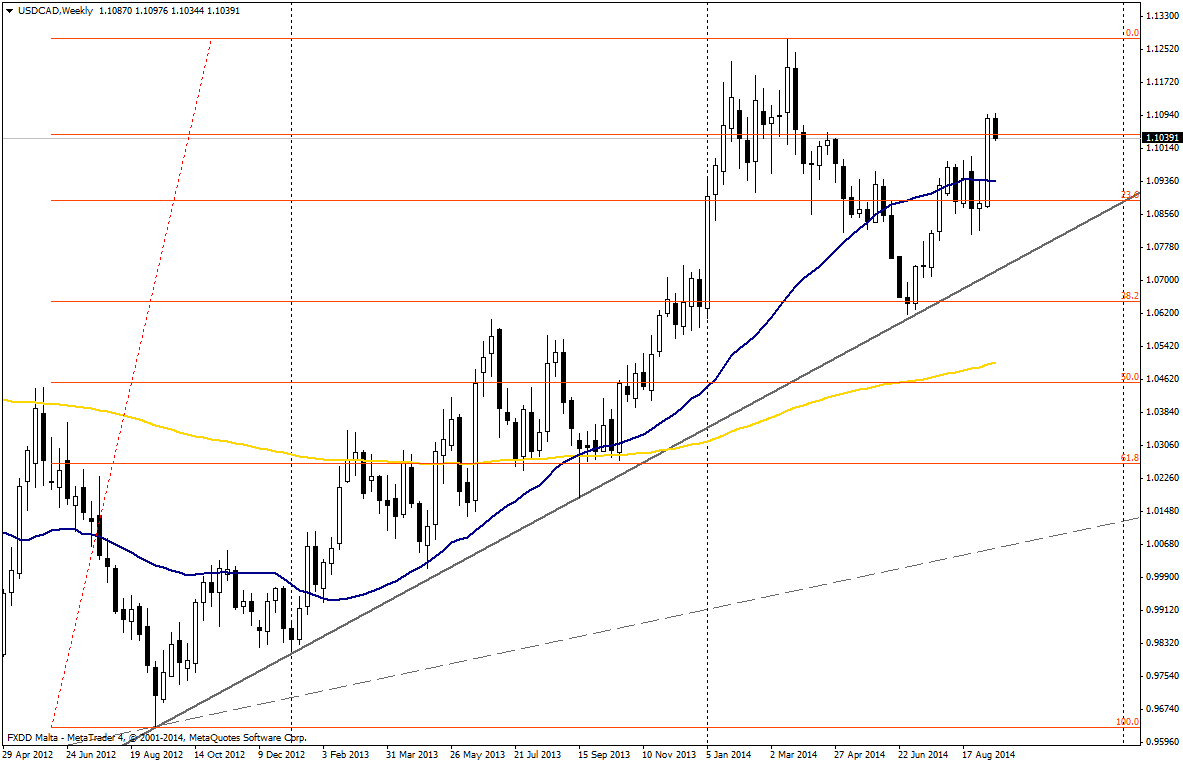Image resolution: width=1183 pixels, height=763 pixels.
Task: Select the 0.0 Fibonacci level label
Action: (x=1131, y=33)
